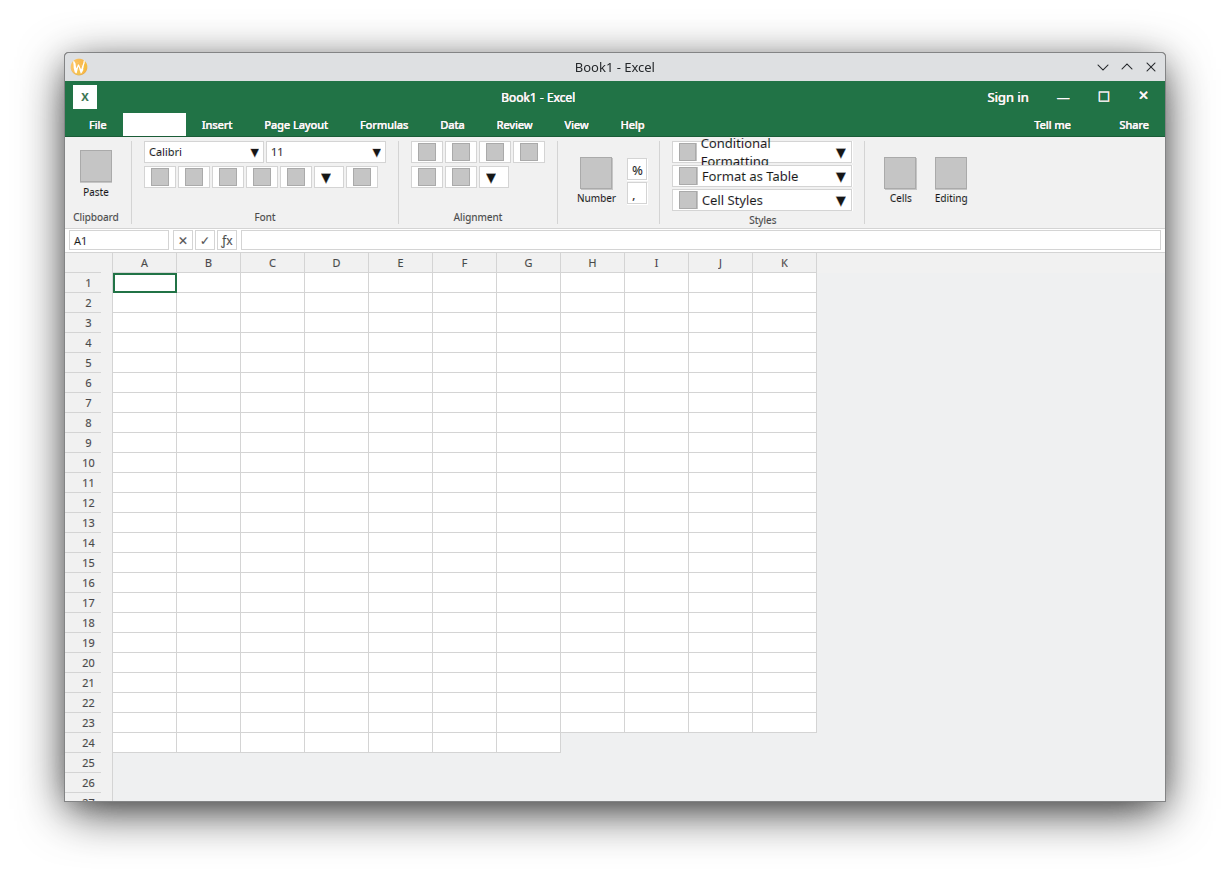Click the Tell me search button
This screenshot has width=1230, height=878.
click(1052, 125)
